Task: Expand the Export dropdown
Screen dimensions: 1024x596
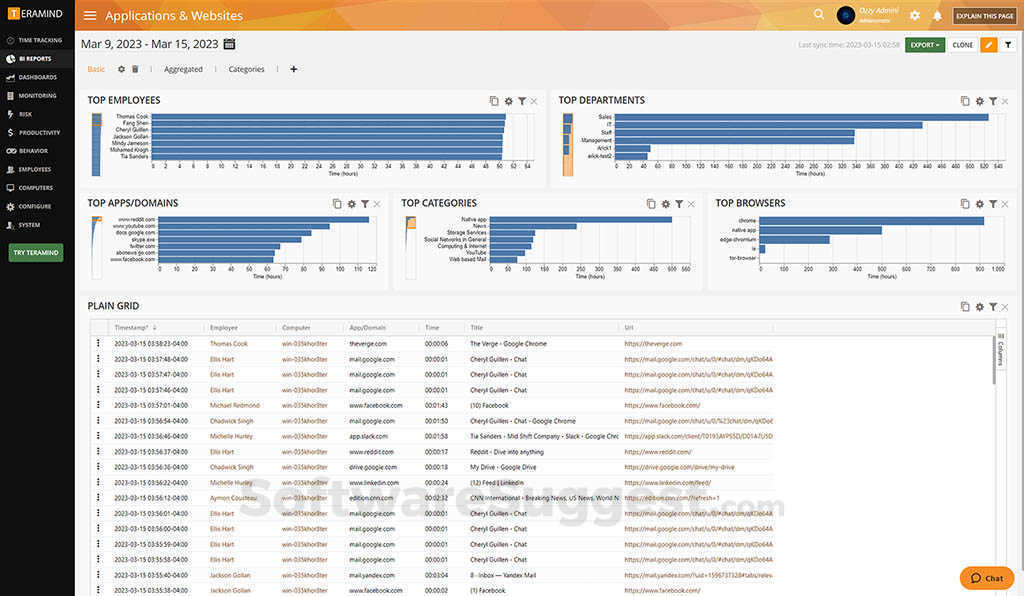Action: coord(924,45)
